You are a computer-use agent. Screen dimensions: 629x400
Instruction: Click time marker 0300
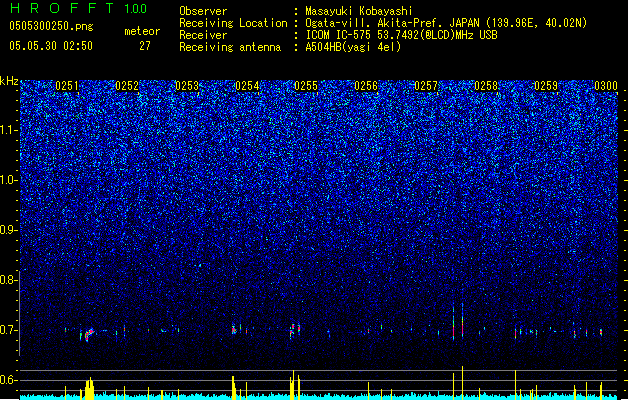coord(606,86)
